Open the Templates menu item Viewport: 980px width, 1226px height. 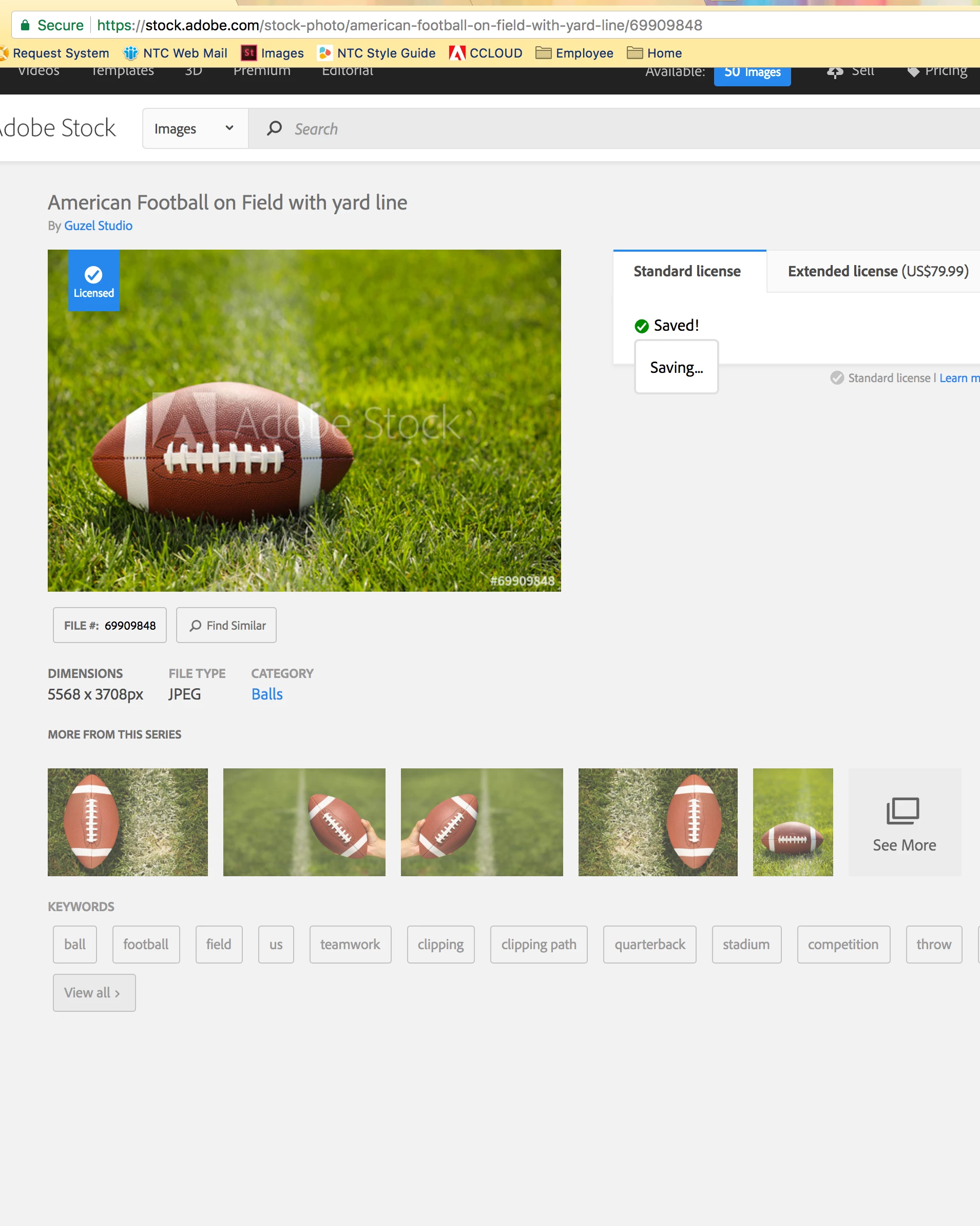(x=123, y=71)
